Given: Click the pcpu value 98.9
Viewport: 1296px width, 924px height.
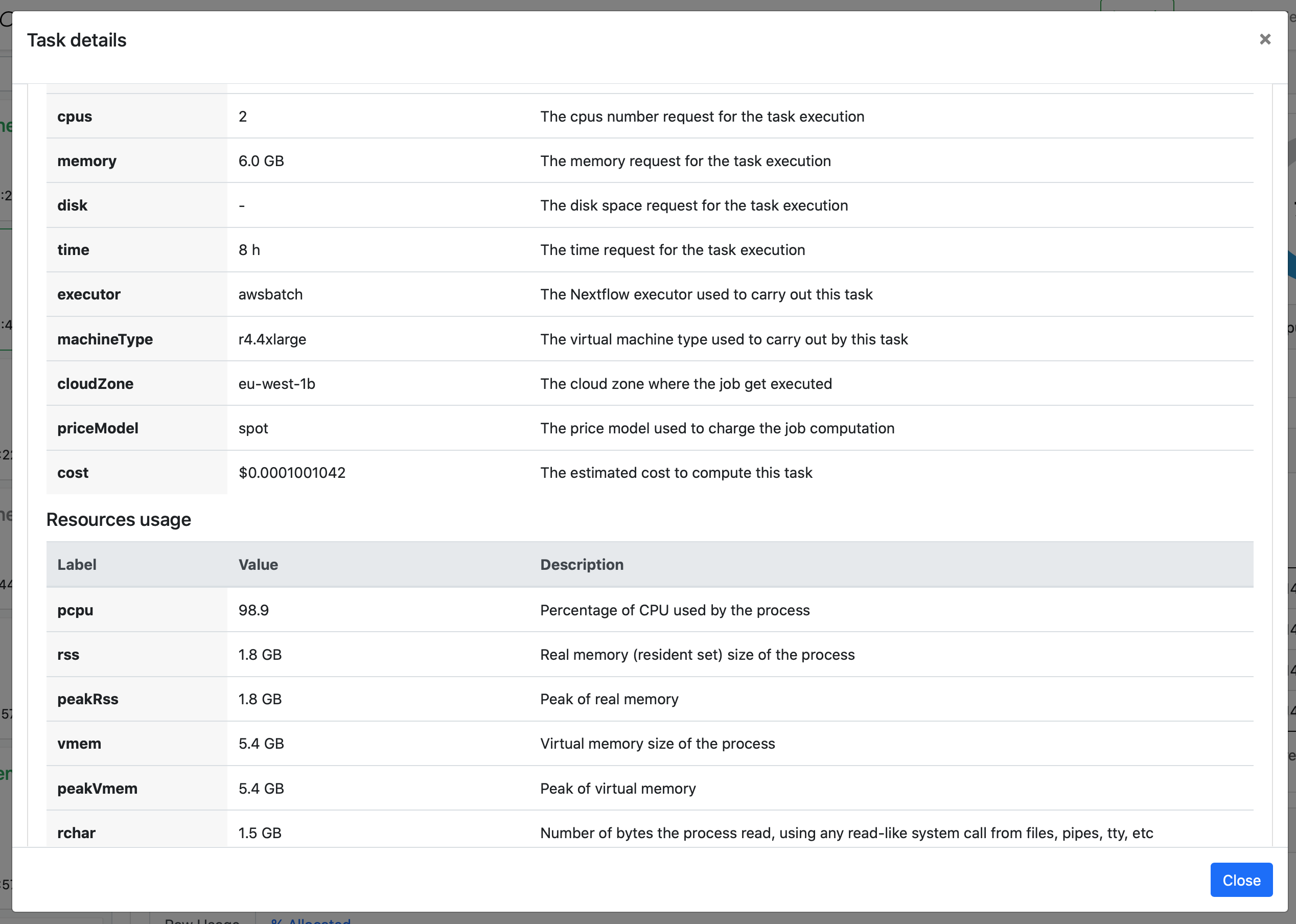Looking at the screenshot, I should click(x=254, y=610).
